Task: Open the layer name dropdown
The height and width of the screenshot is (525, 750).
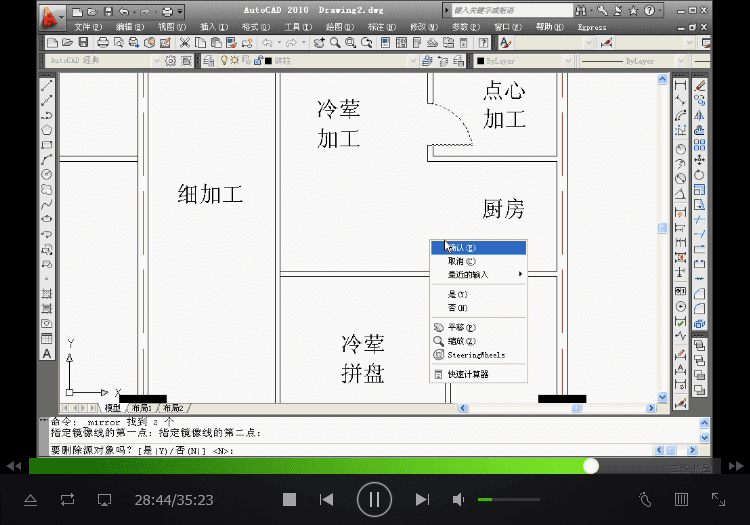Action: coord(413,61)
